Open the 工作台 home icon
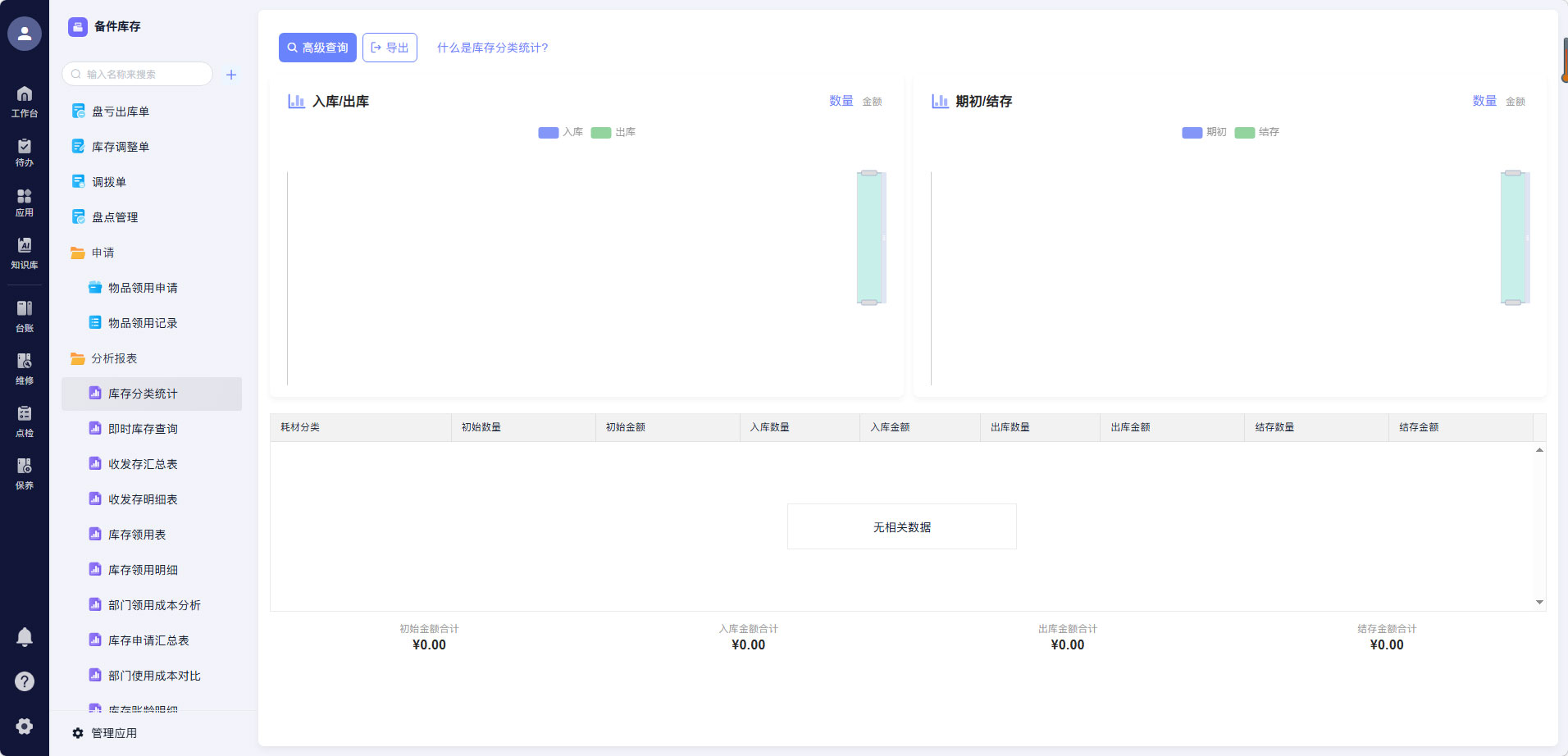This screenshot has height=756, width=1568. (x=25, y=102)
